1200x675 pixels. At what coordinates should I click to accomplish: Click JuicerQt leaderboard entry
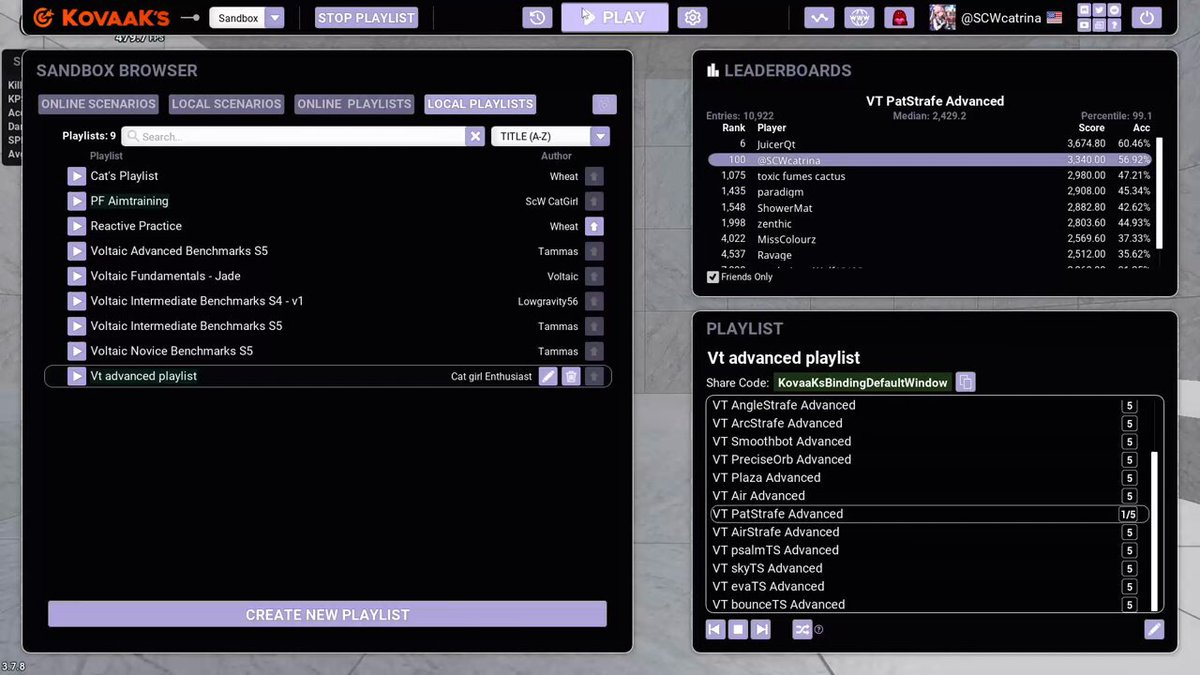pyautogui.click(x=930, y=144)
